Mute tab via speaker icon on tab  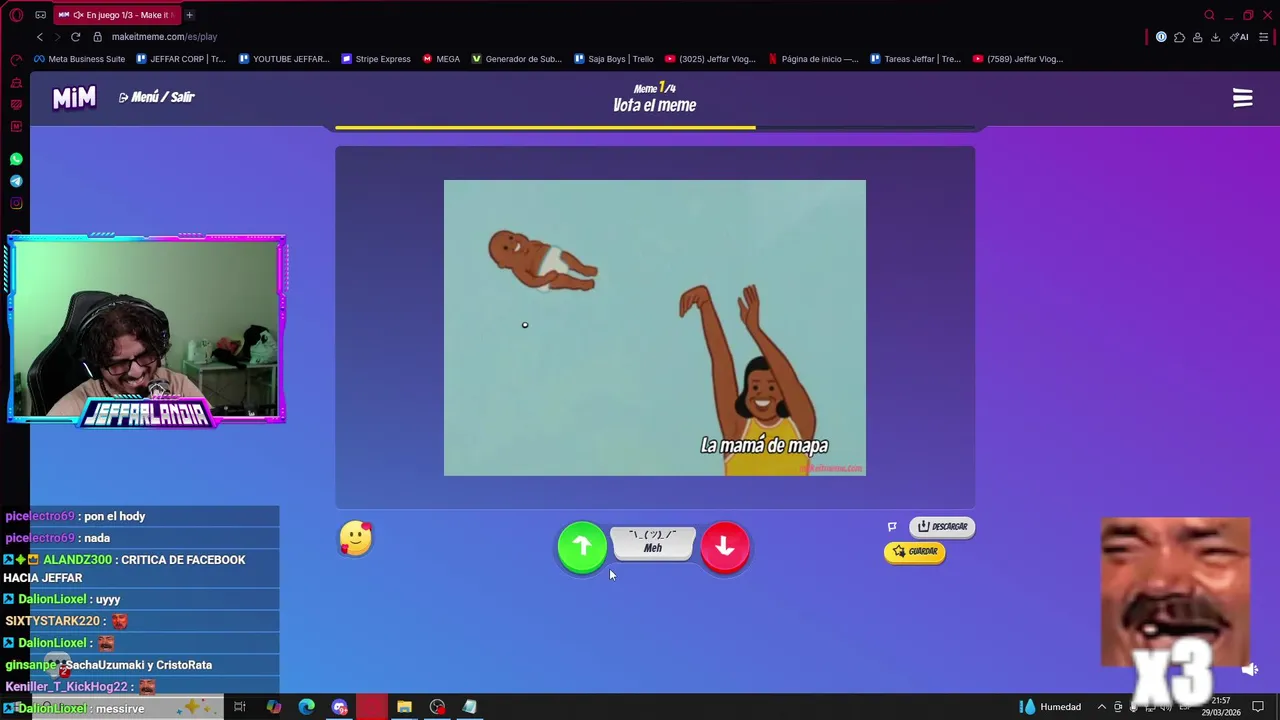78,15
